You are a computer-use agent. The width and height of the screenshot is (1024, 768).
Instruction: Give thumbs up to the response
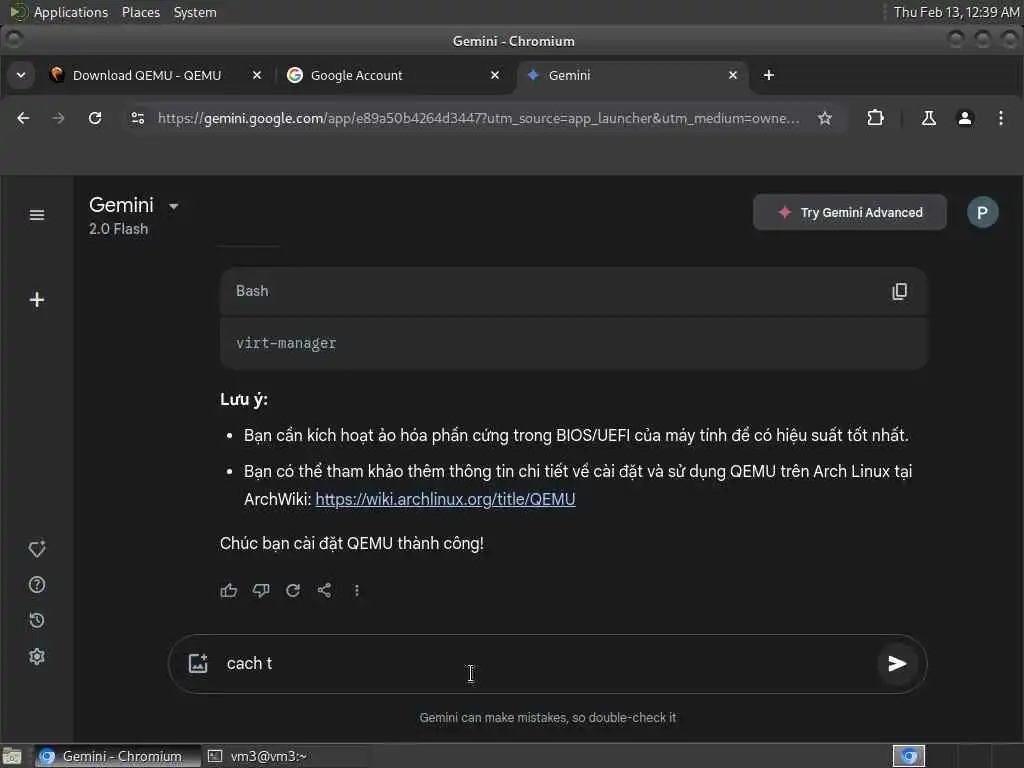[x=229, y=590]
